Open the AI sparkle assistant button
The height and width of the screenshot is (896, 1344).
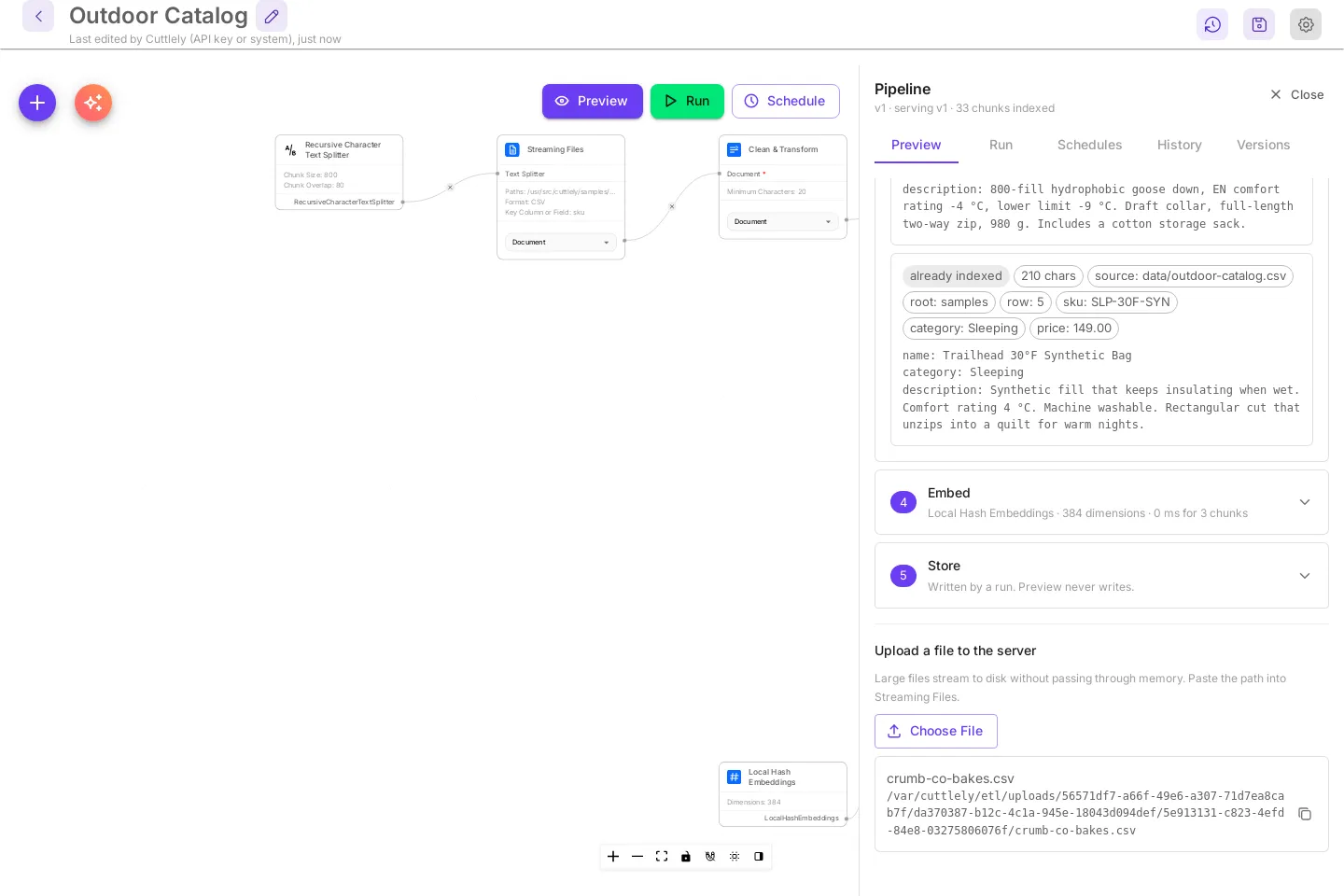tap(93, 103)
